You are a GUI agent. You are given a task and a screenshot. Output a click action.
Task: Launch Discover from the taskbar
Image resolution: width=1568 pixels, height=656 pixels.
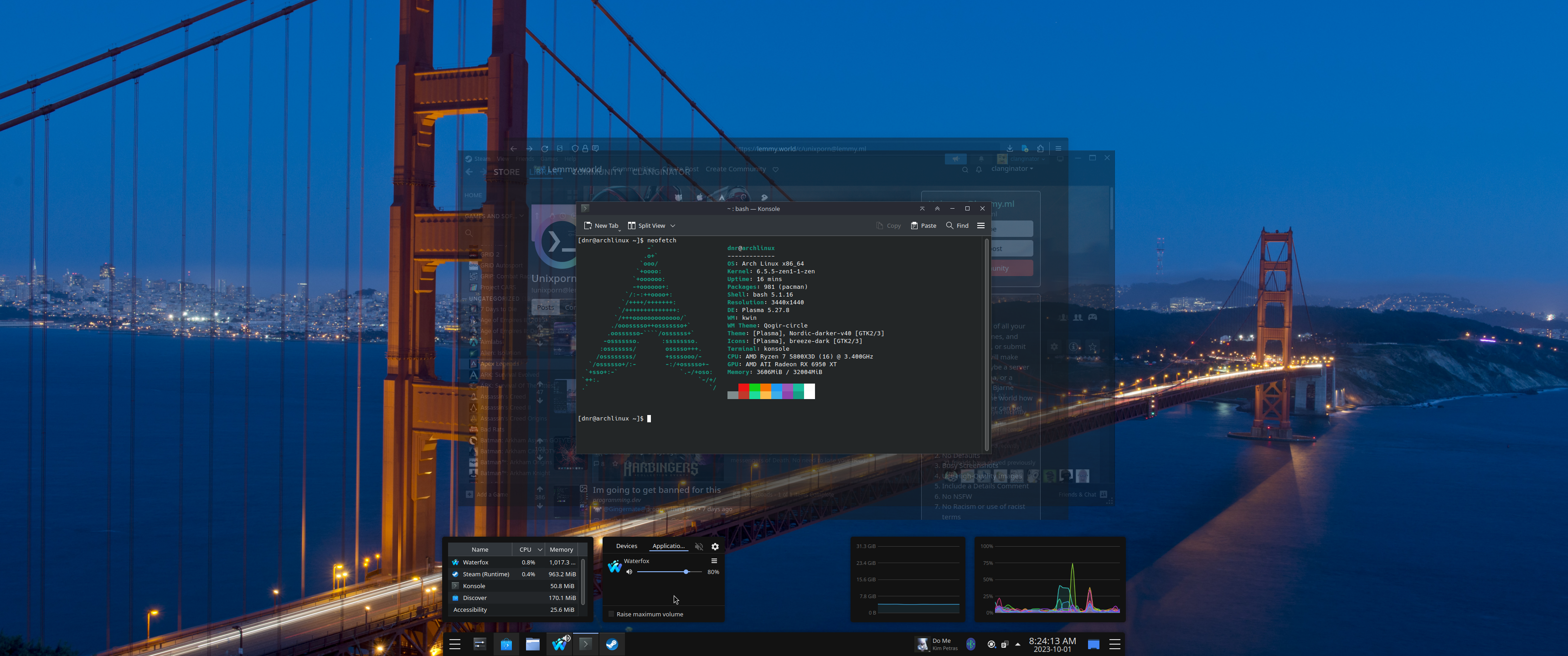tap(506, 644)
